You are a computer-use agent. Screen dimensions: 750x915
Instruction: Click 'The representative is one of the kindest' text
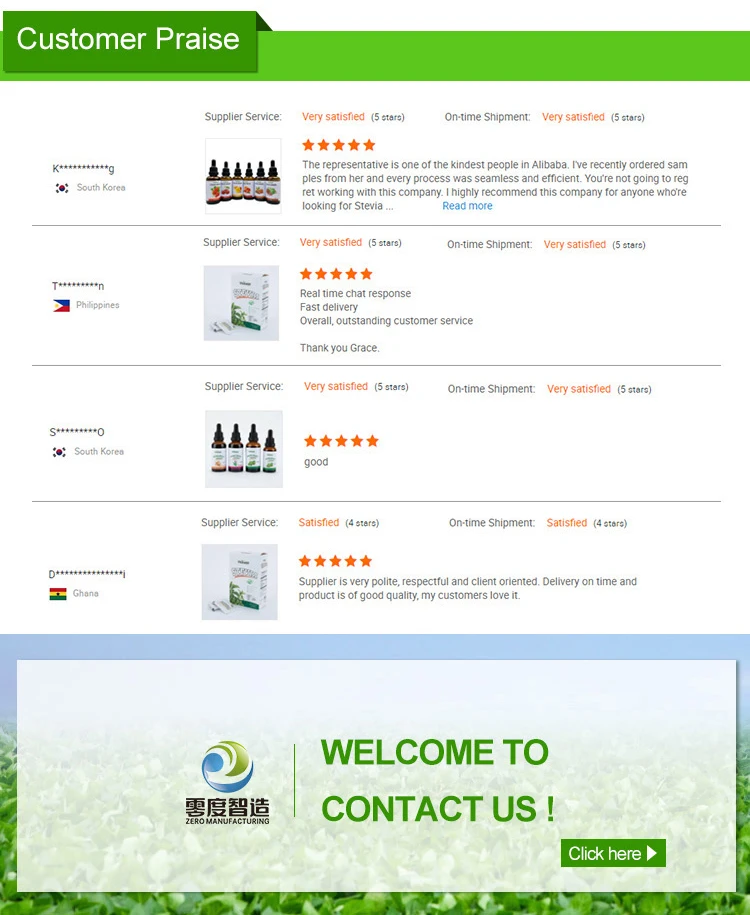(495, 185)
